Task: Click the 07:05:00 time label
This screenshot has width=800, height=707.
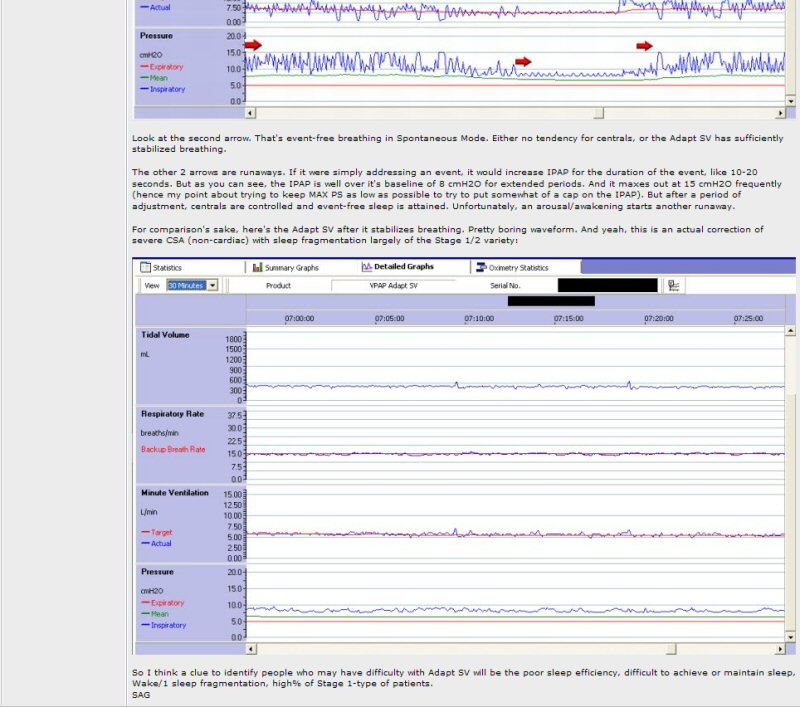Action: click(x=389, y=318)
